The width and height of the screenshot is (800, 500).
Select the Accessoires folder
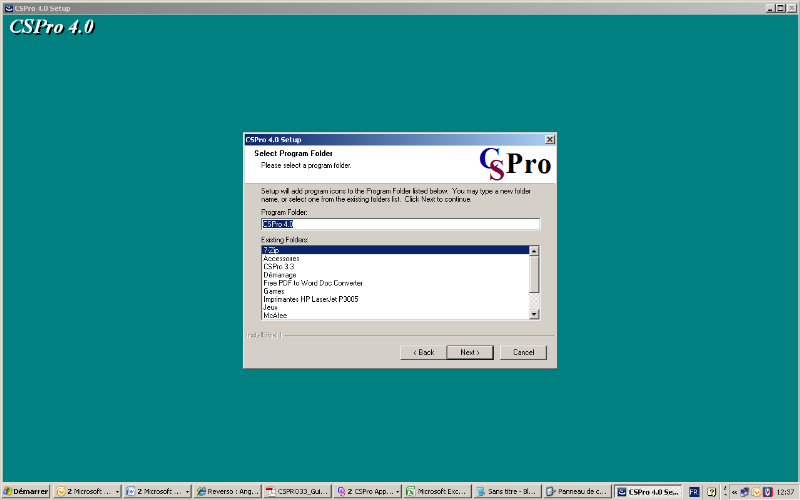396,258
